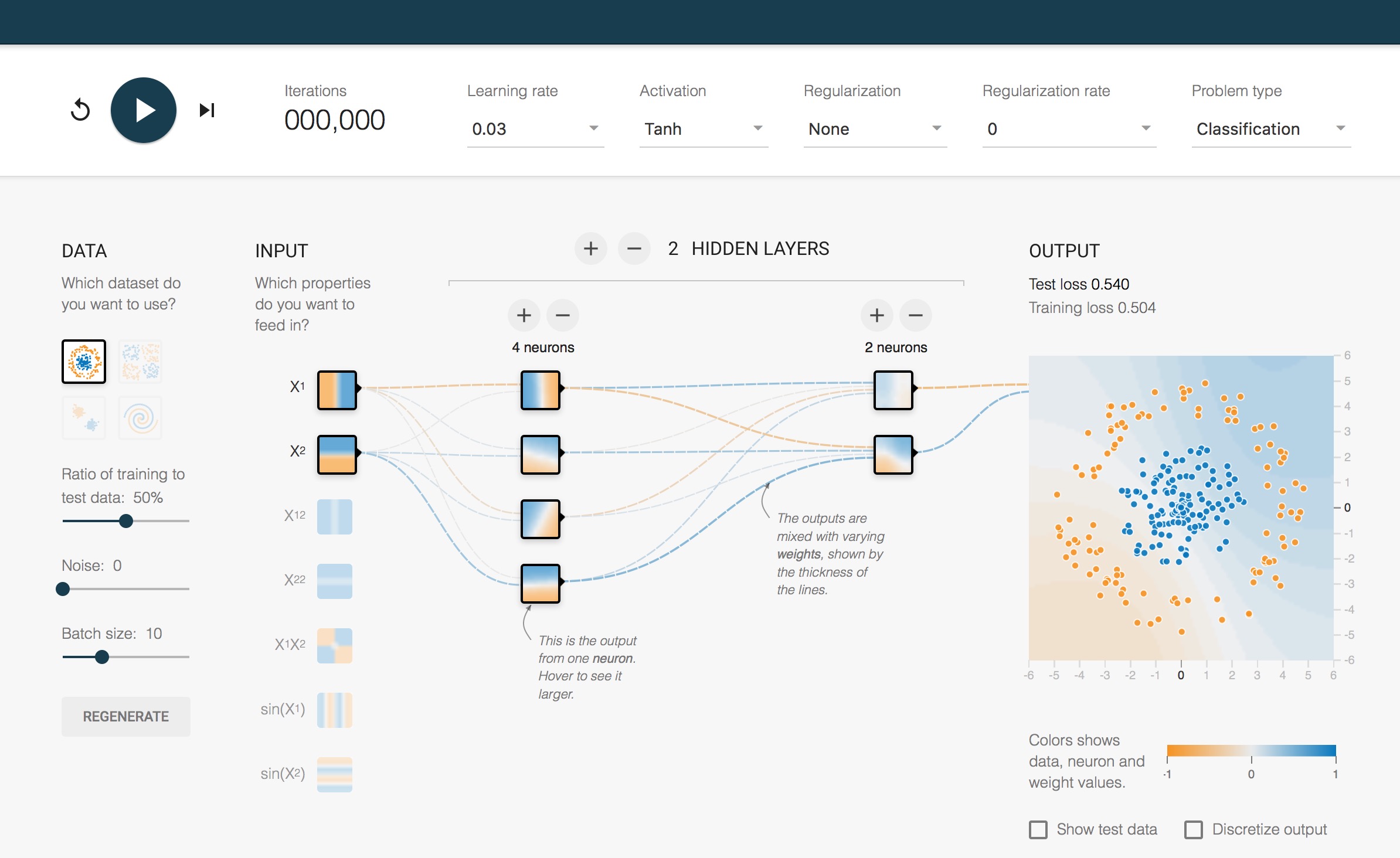Pick the Gaussian dataset thumbnail
The width and height of the screenshot is (1400, 858).
click(x=84, y=418)
